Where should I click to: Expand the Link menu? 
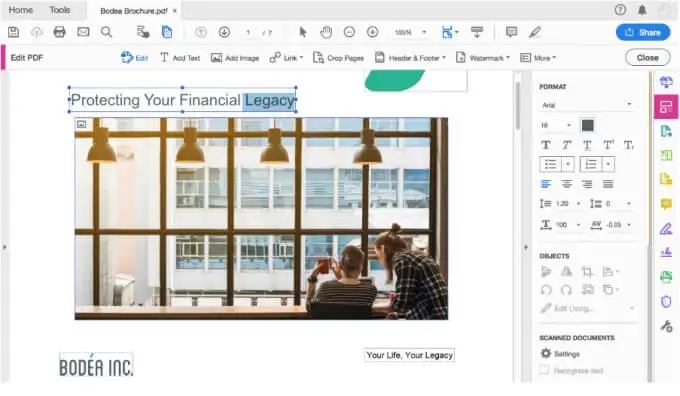[286, 58]
